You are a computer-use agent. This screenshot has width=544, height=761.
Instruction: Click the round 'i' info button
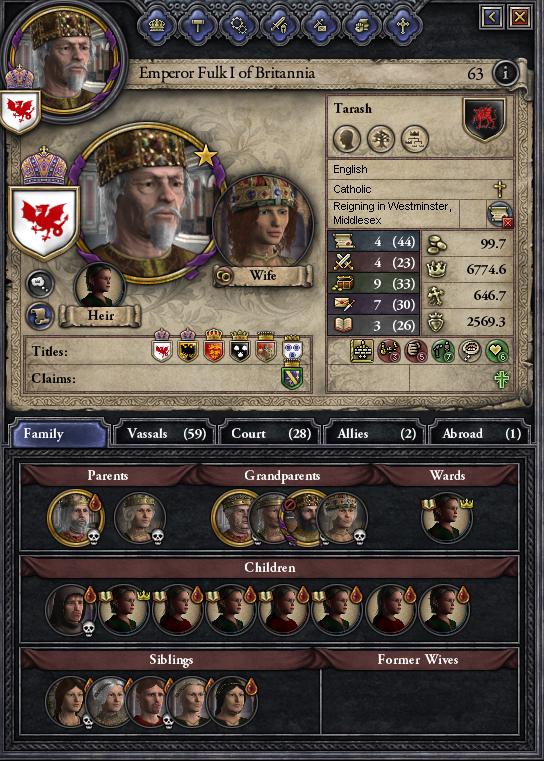pyautogui.click(x=505, y=73)
